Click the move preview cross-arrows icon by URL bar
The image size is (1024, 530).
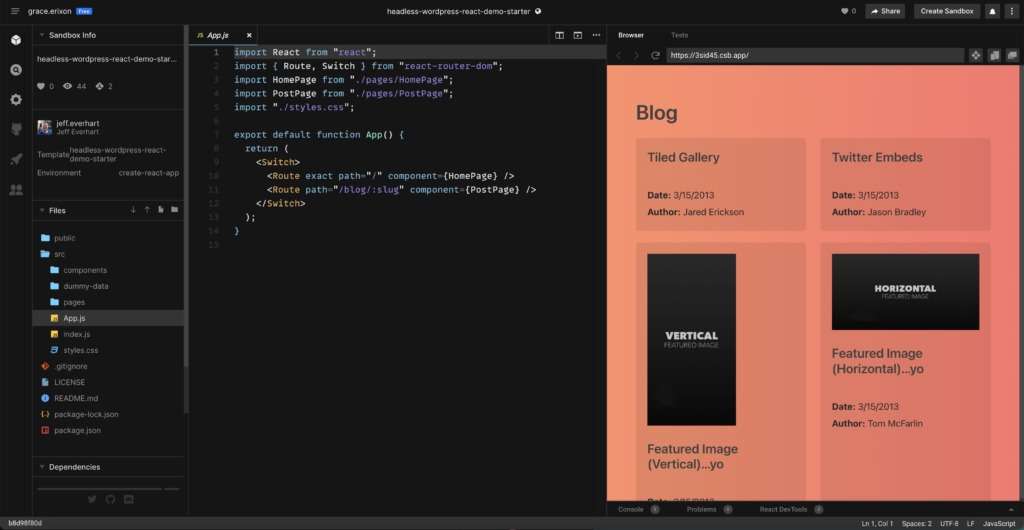click(976, 55)
